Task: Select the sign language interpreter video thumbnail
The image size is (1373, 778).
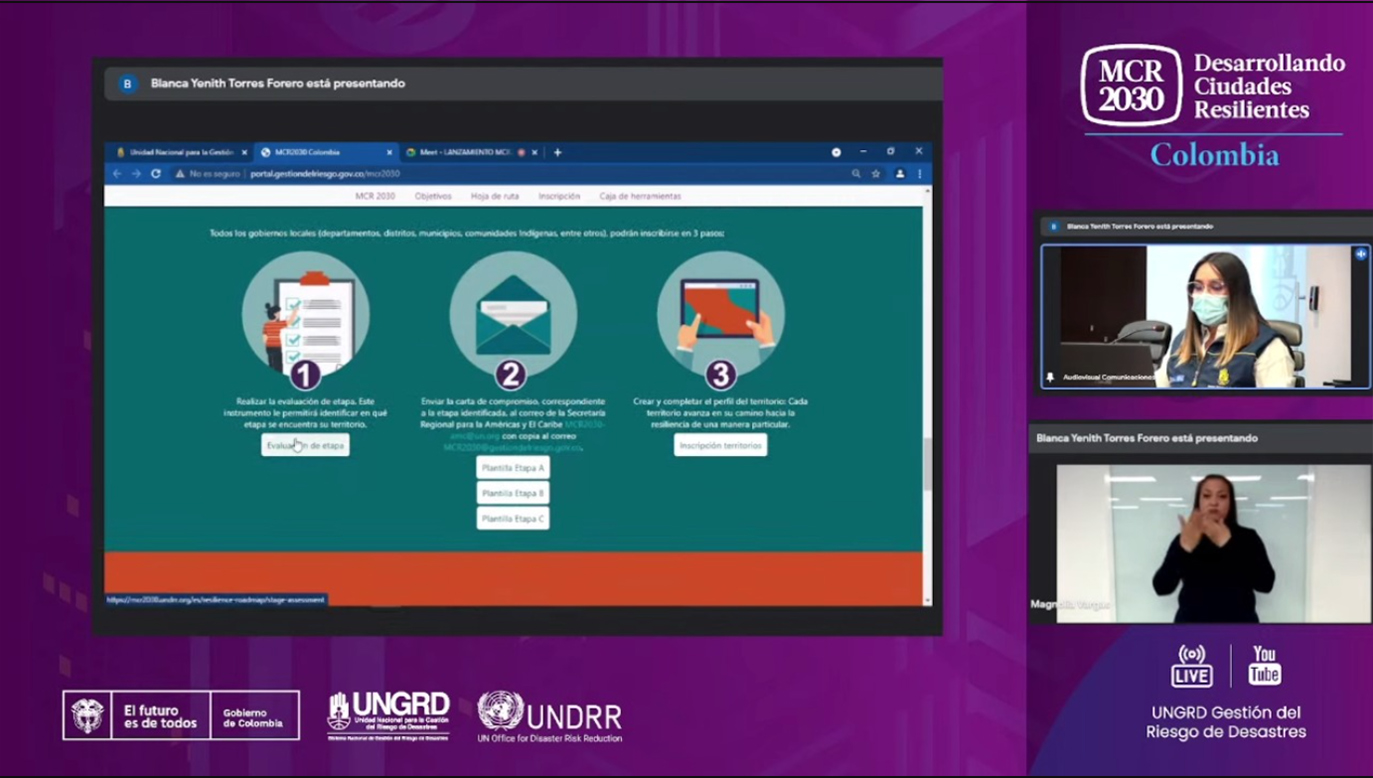Action: [x=1213, y=544]
